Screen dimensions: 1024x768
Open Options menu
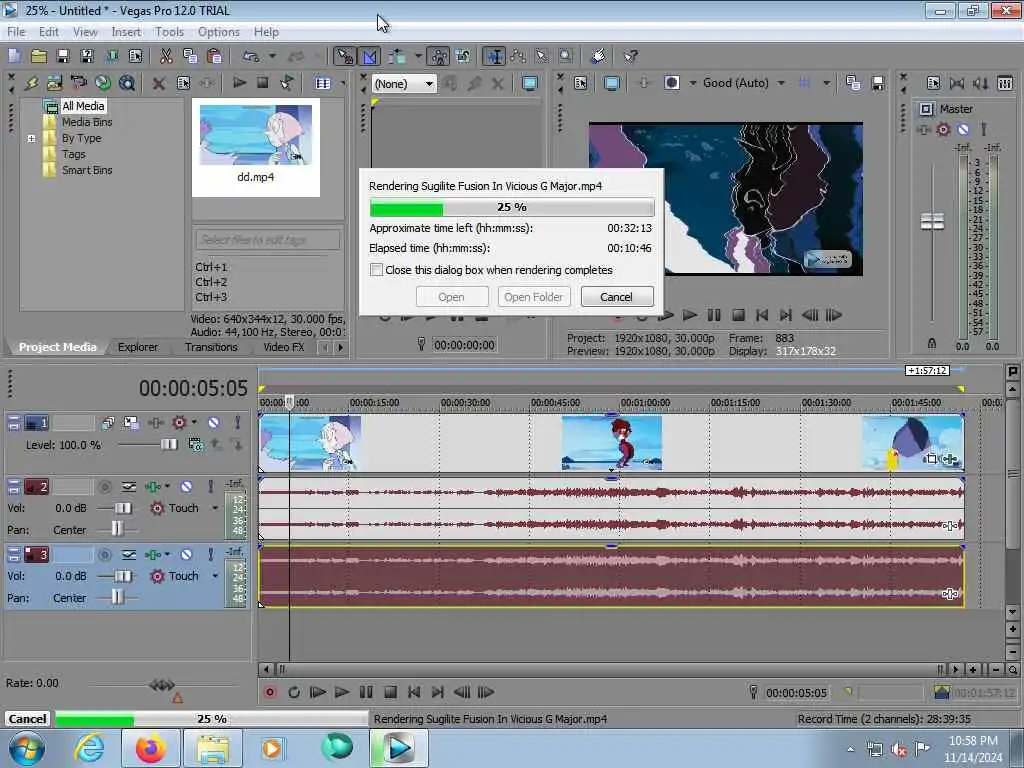(x=219, y=32)
